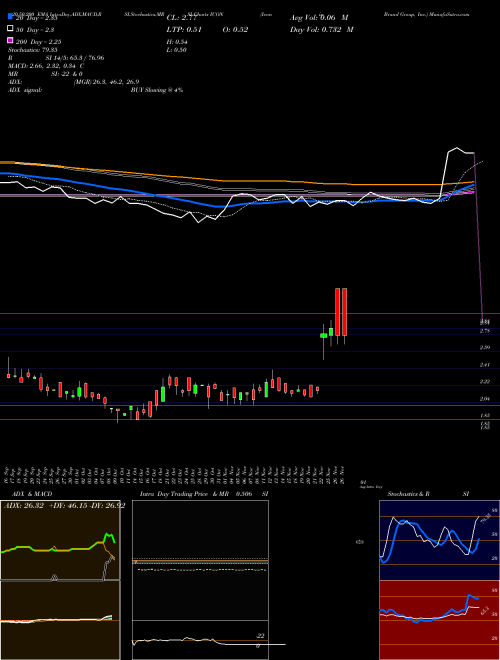Click the 2.59 price axis label
This screenshot has width=500, height=660.
(485, 348)
